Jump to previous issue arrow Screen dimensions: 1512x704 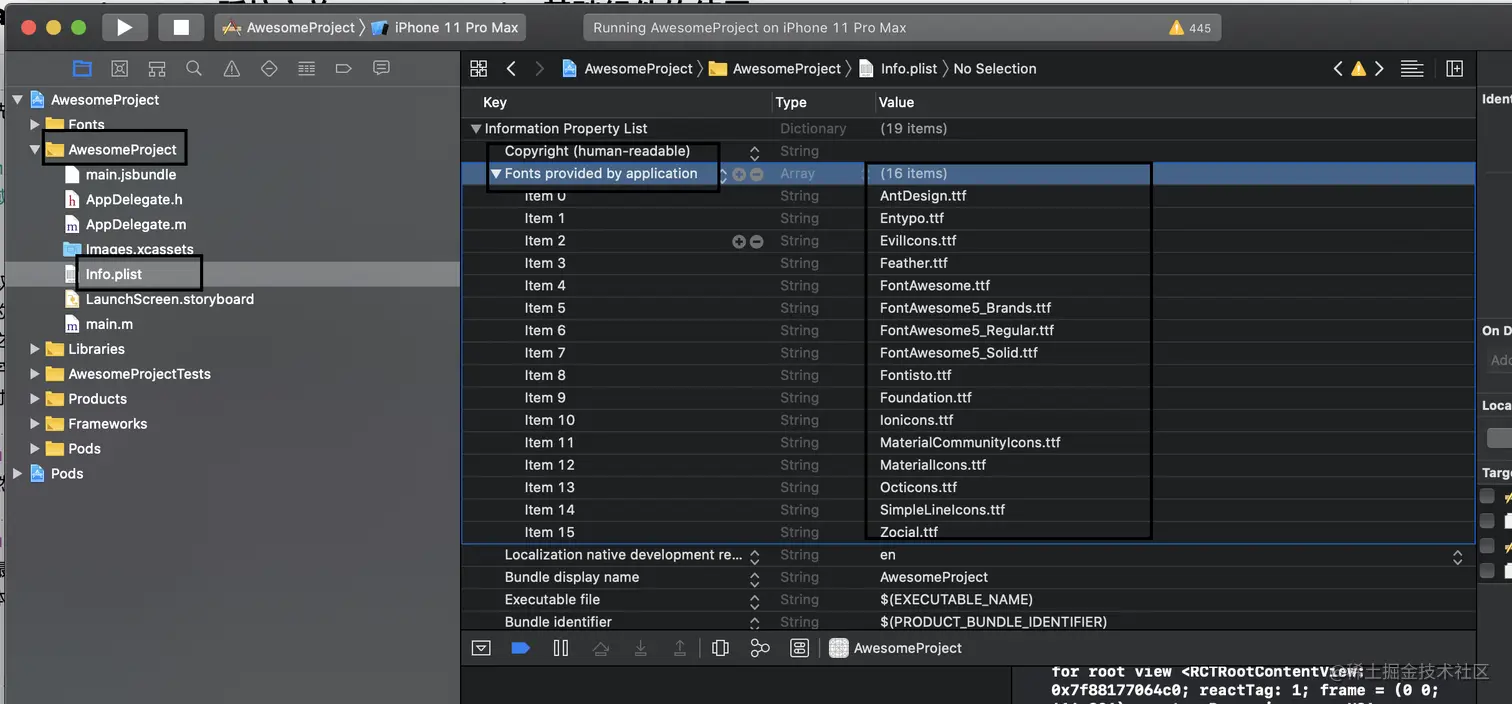[1338, 68]
